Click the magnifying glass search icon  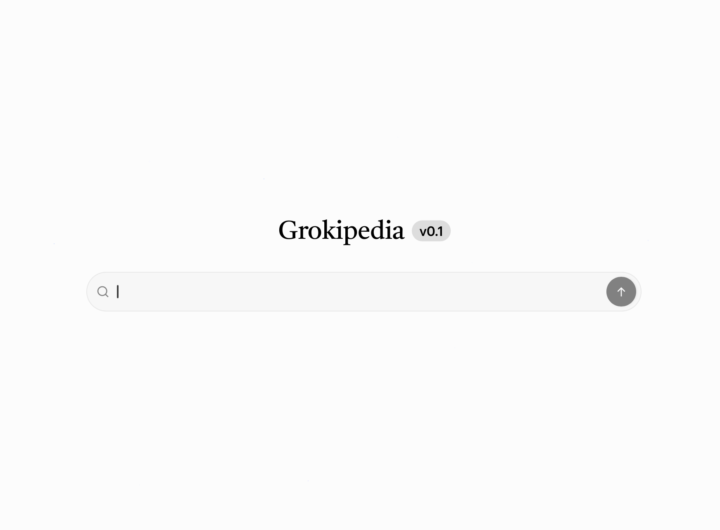pos(103,292)
